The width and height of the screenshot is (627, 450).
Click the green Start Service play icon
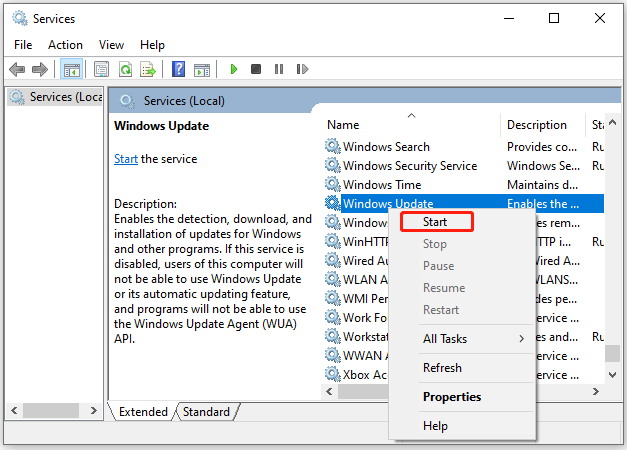click(234, 69)
